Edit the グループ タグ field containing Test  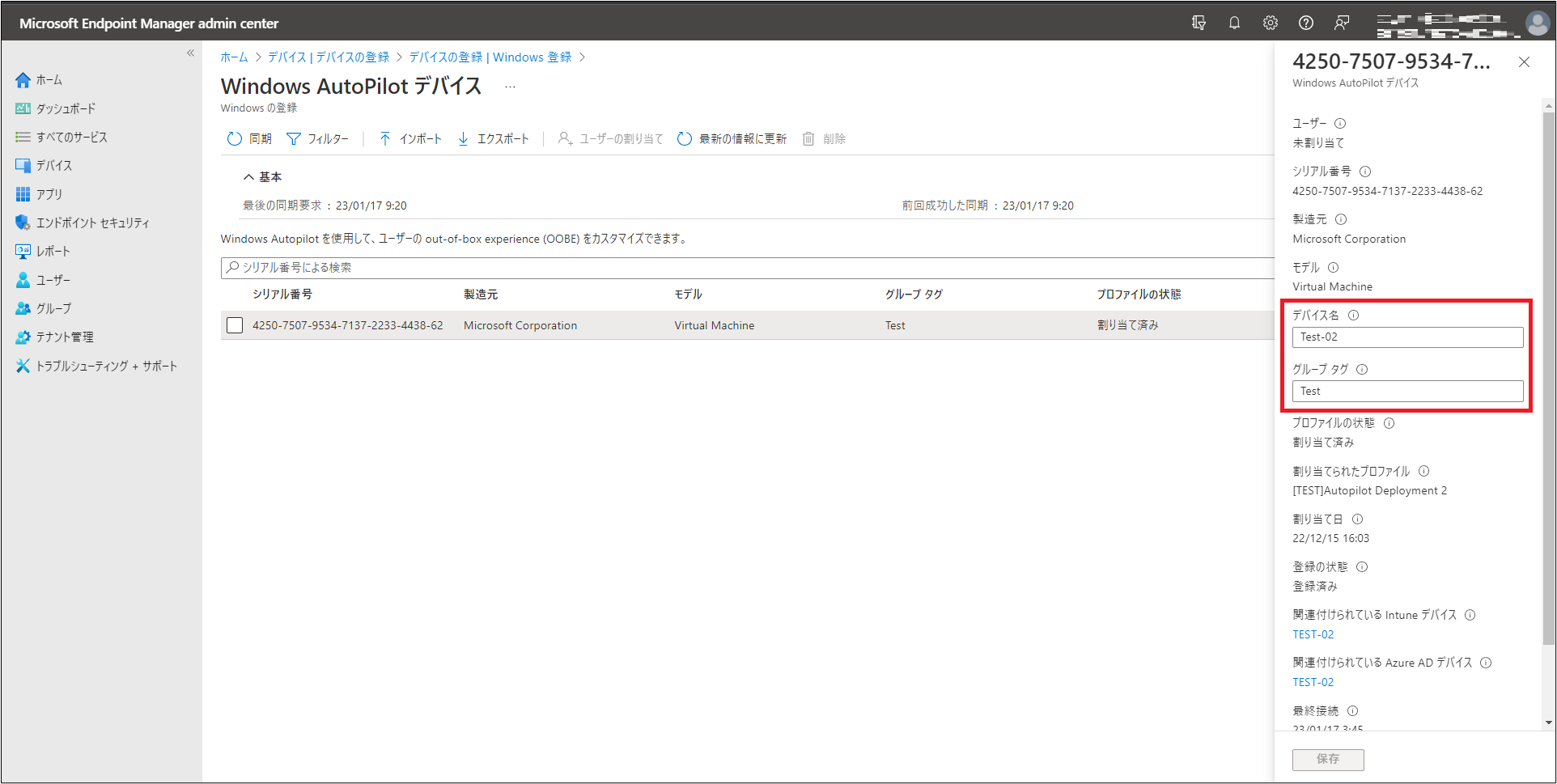coord(1407,392)
